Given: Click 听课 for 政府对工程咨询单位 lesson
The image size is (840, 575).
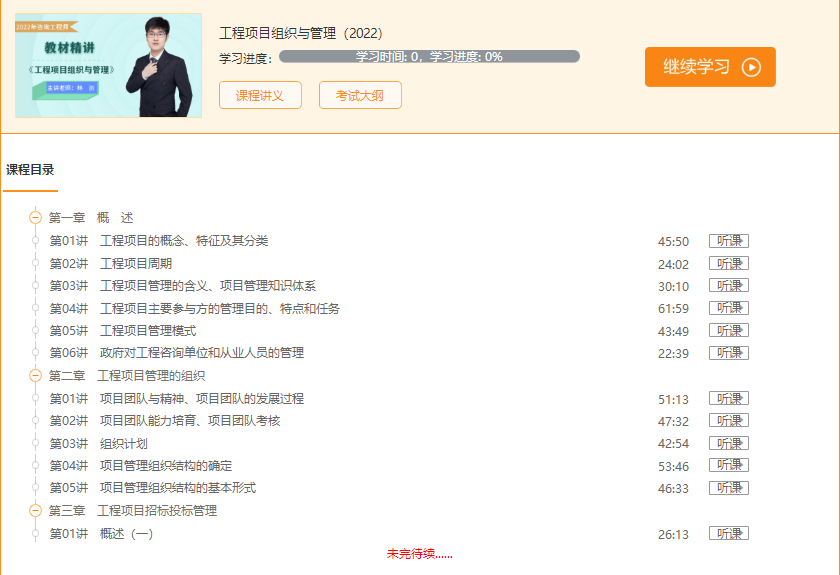Looking at the screenshot, I should 728,353.
